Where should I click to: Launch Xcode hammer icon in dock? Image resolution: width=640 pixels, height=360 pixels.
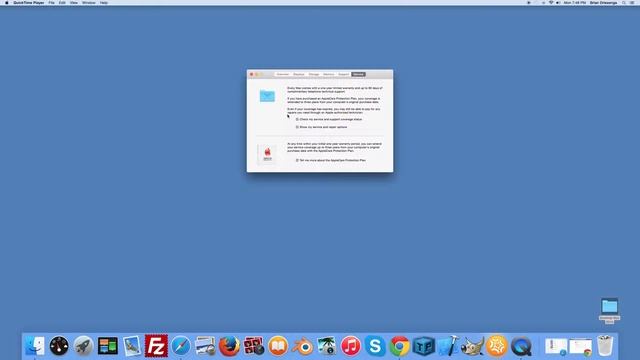click(x=448, y=346)
